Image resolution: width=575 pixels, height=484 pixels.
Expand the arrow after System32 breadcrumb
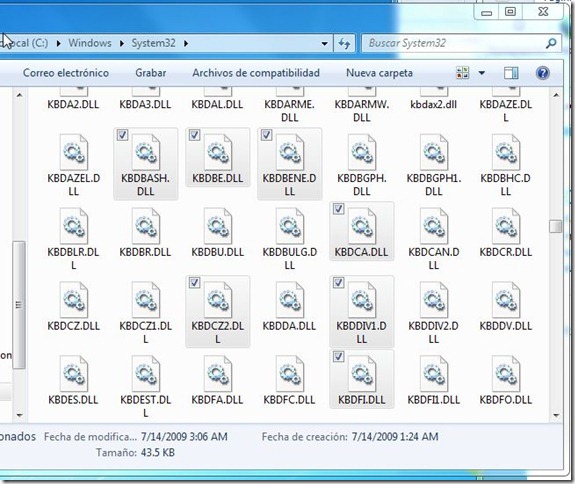(x=186, y=43)
